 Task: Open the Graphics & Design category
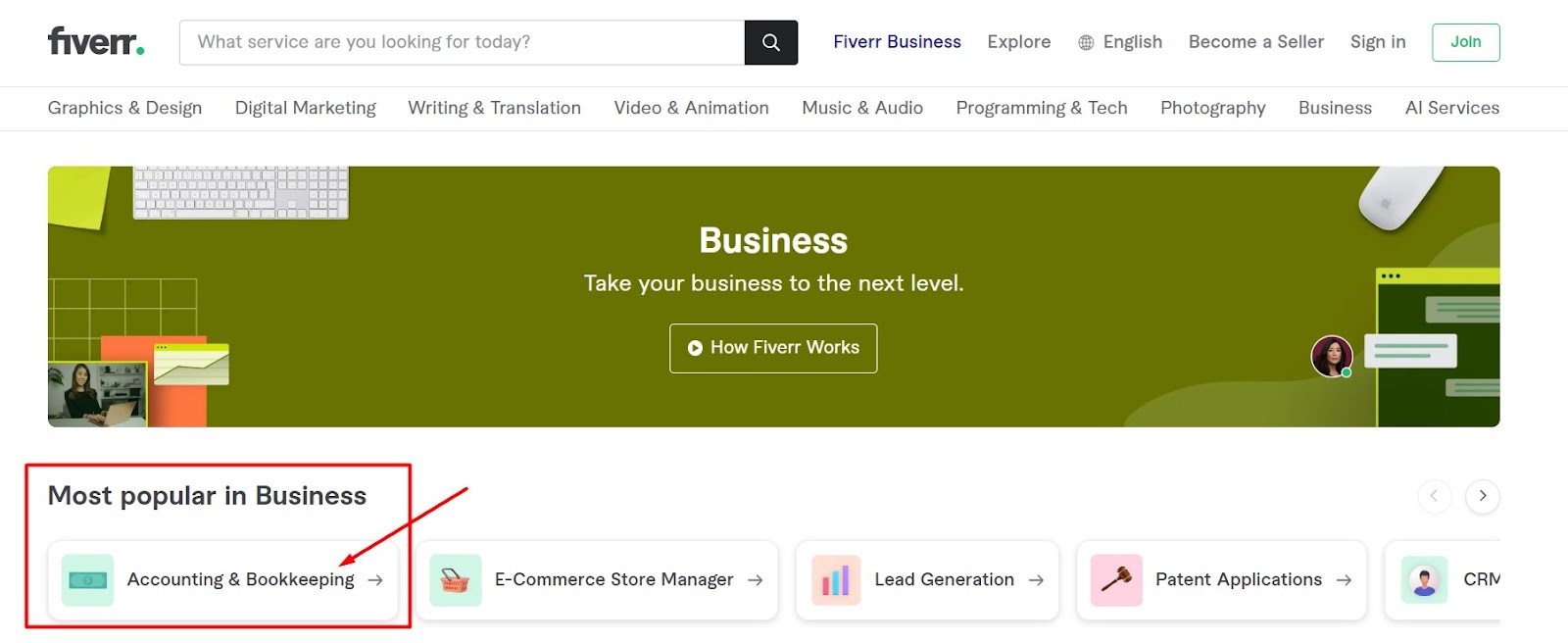(124, 108)
